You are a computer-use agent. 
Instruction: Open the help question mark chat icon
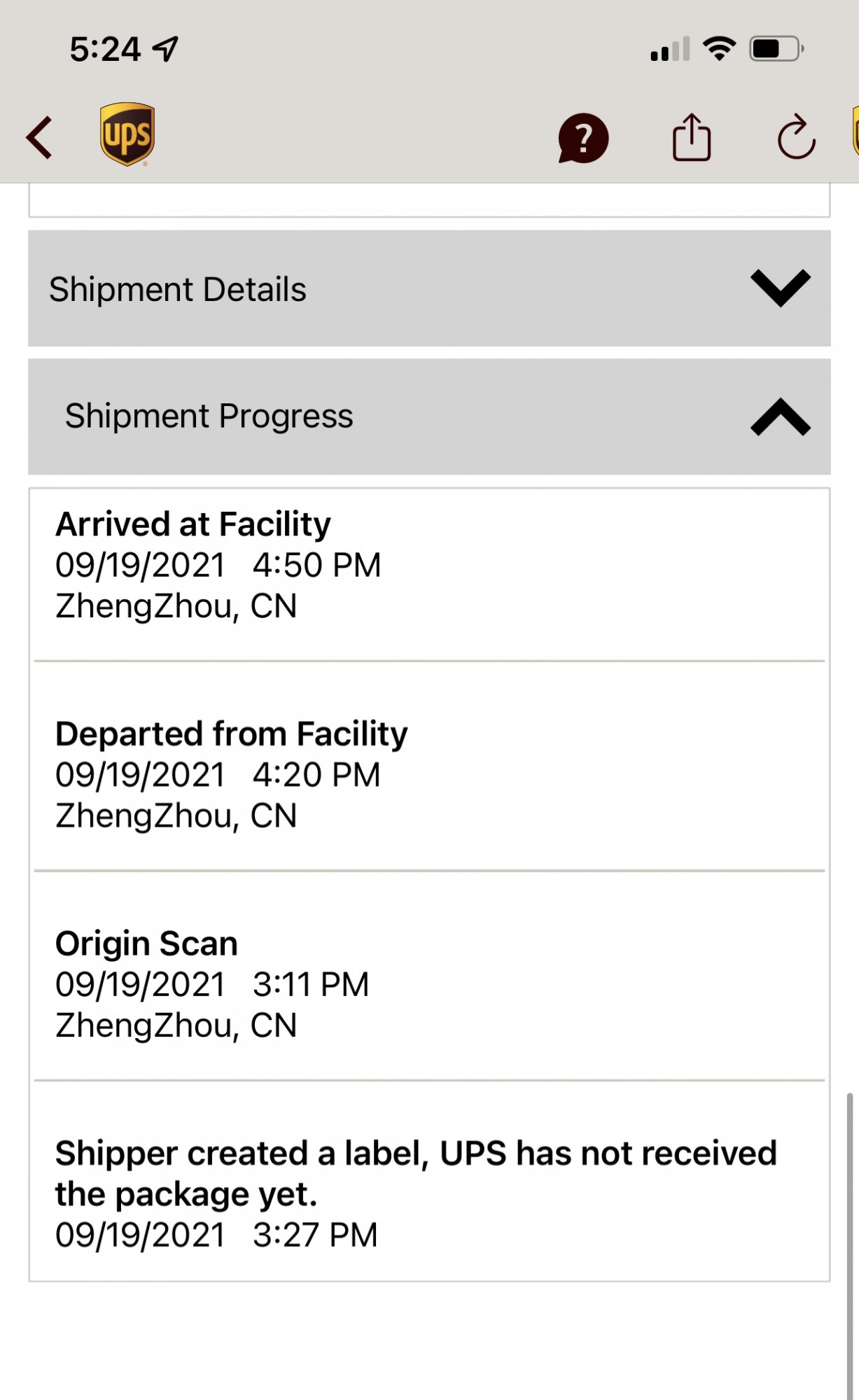tap(583, 138)
